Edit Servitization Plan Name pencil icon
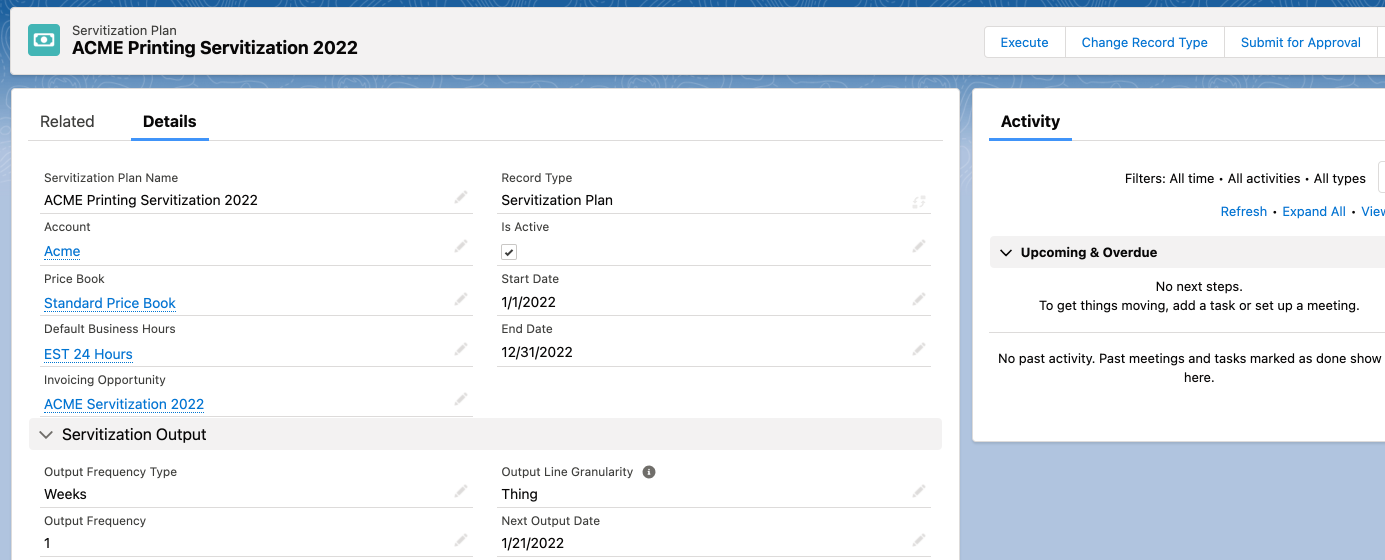This screenshot has height=560, width=1385. [x=461, y=198]
